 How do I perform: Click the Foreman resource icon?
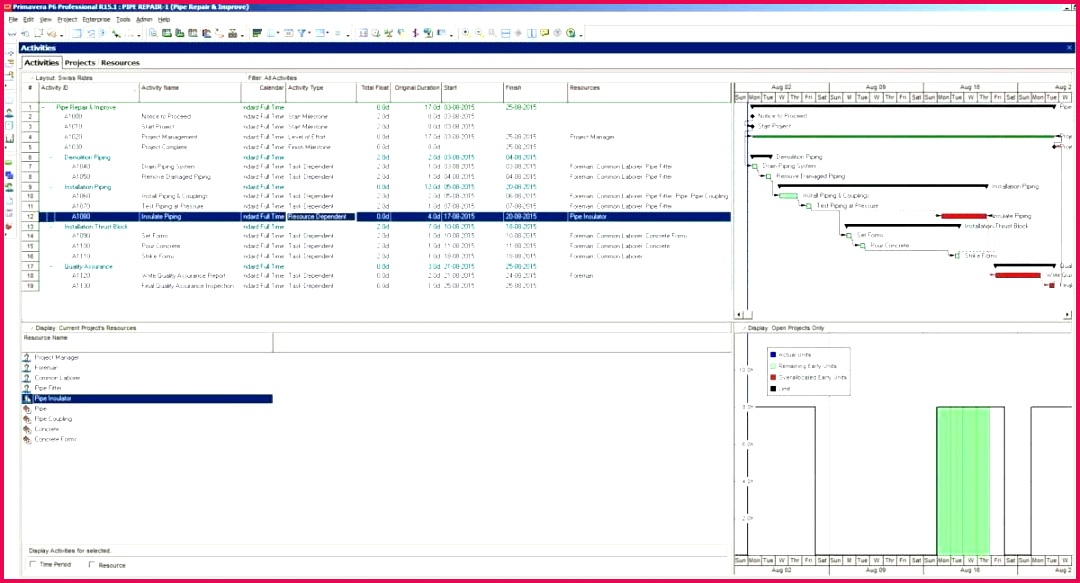coord(26,367)
